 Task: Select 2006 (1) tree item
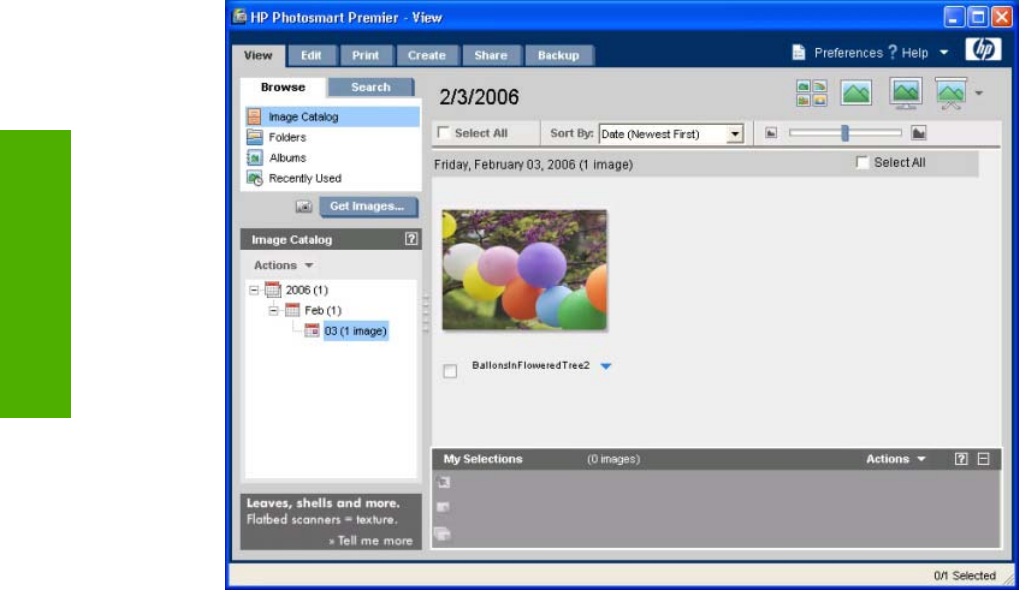tap(307, 290)
